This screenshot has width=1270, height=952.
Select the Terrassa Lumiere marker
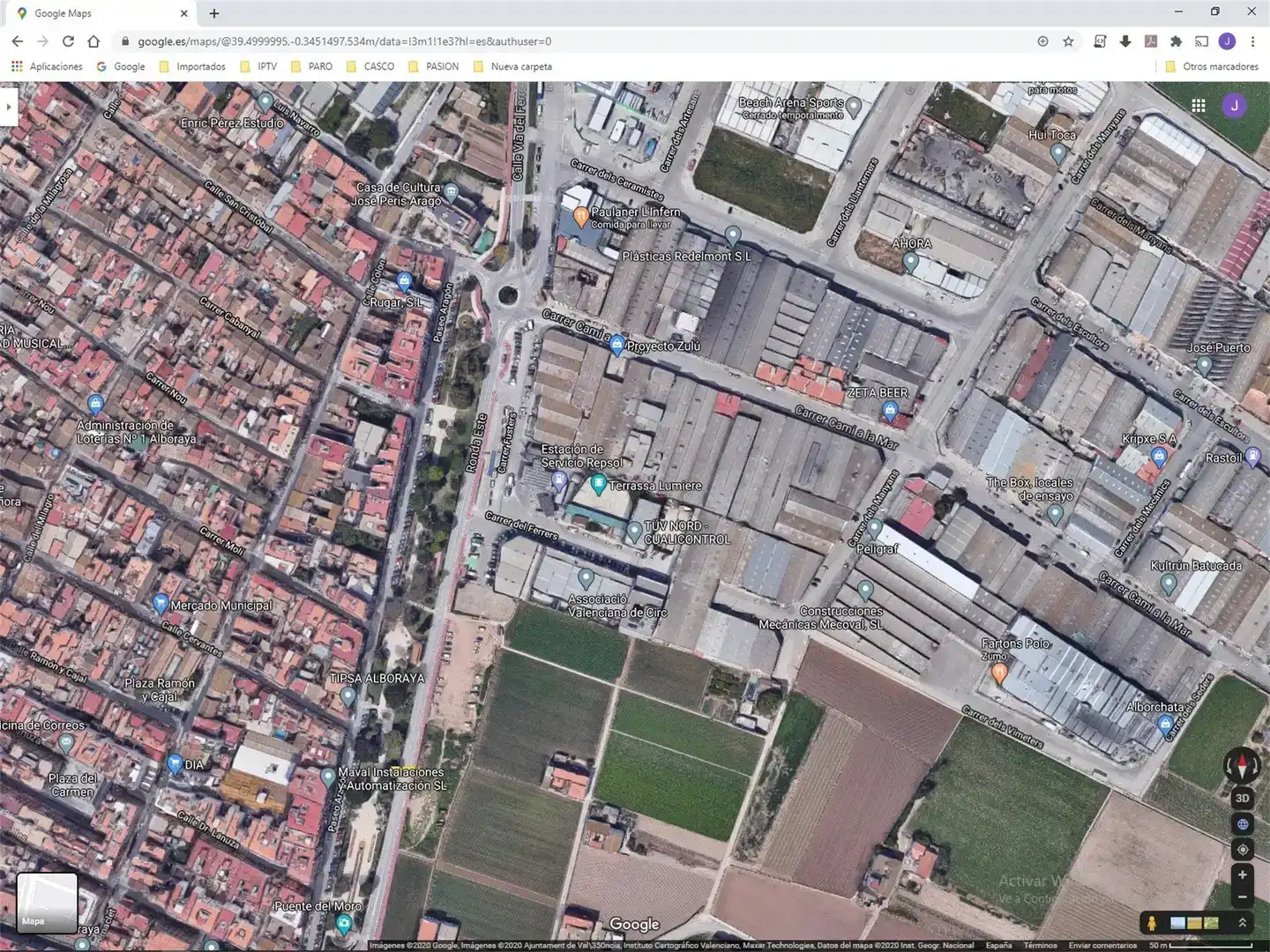(x=598, y=483)
